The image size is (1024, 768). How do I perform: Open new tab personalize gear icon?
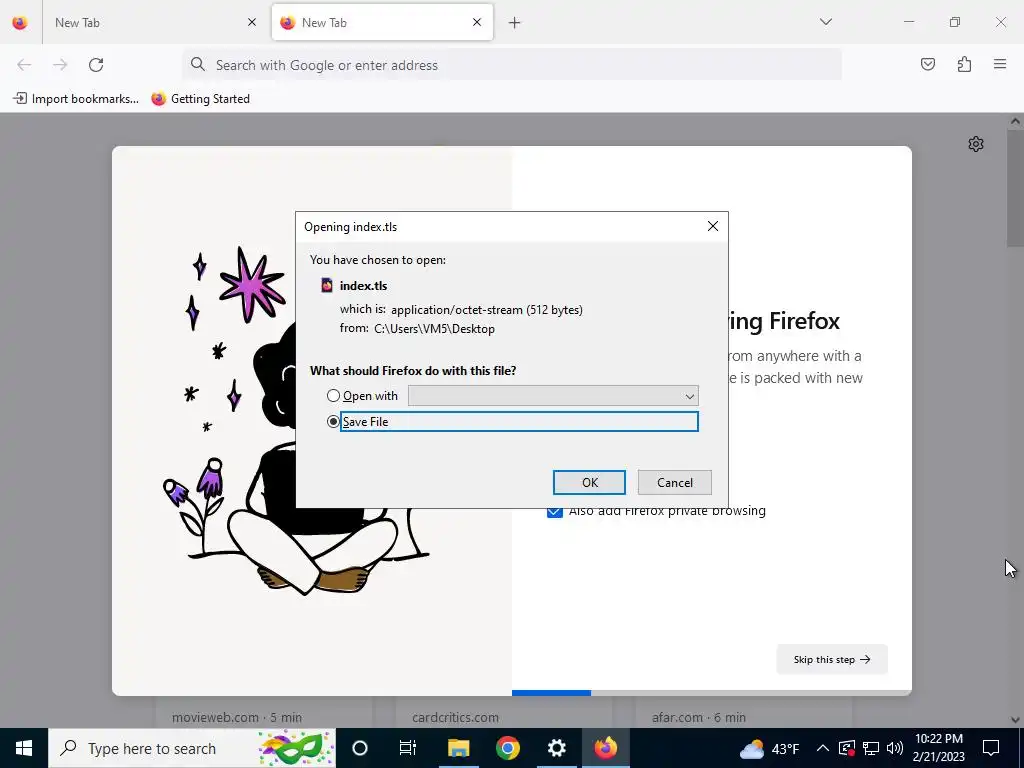point(976,144)
